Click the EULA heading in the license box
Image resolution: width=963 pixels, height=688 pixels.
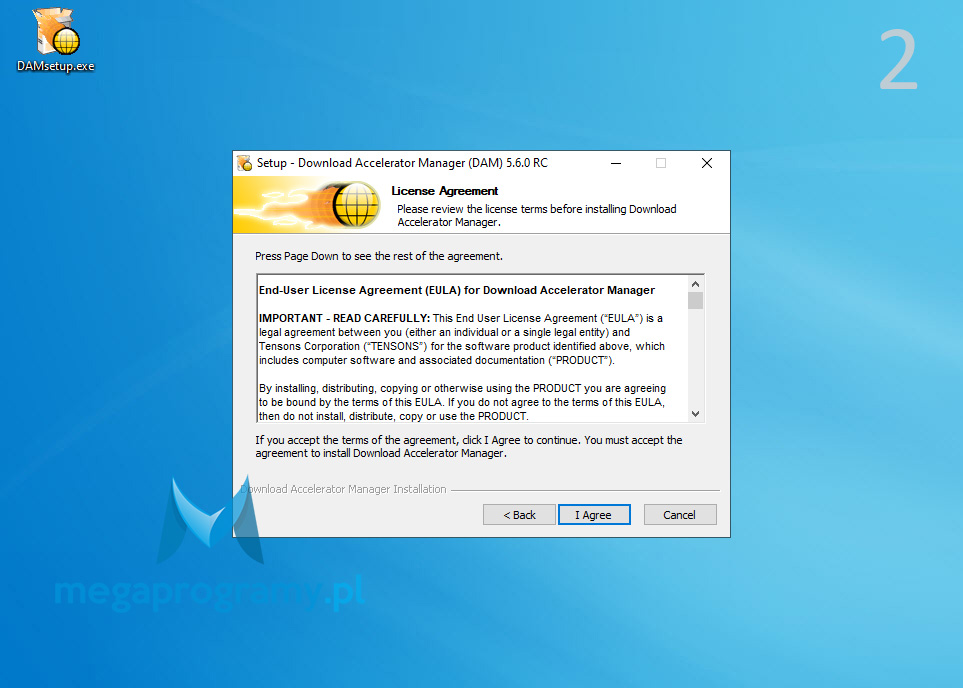(457, 290)
